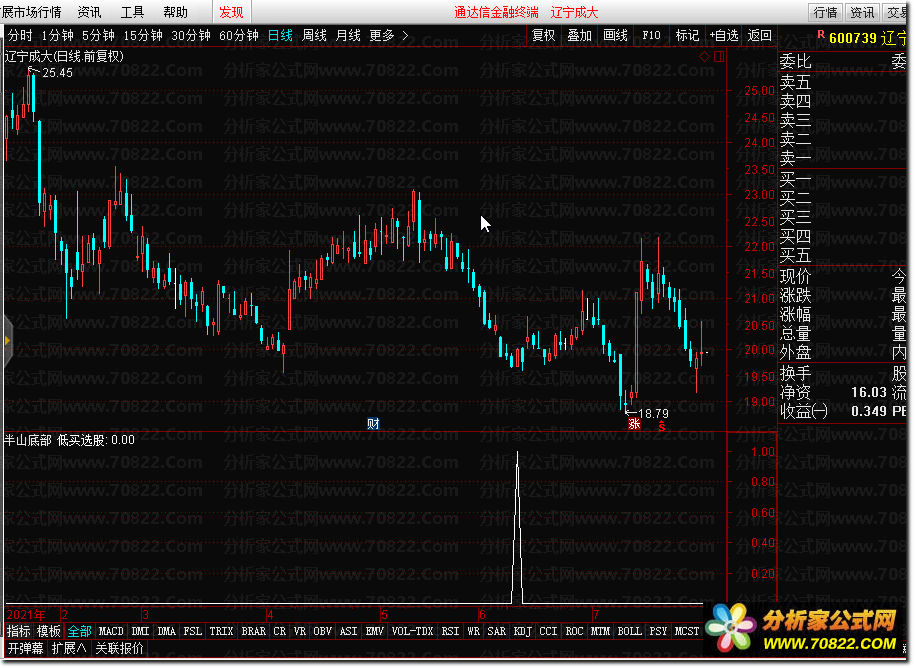
Task: Open the 工具 menu
Action: point(132,12)
